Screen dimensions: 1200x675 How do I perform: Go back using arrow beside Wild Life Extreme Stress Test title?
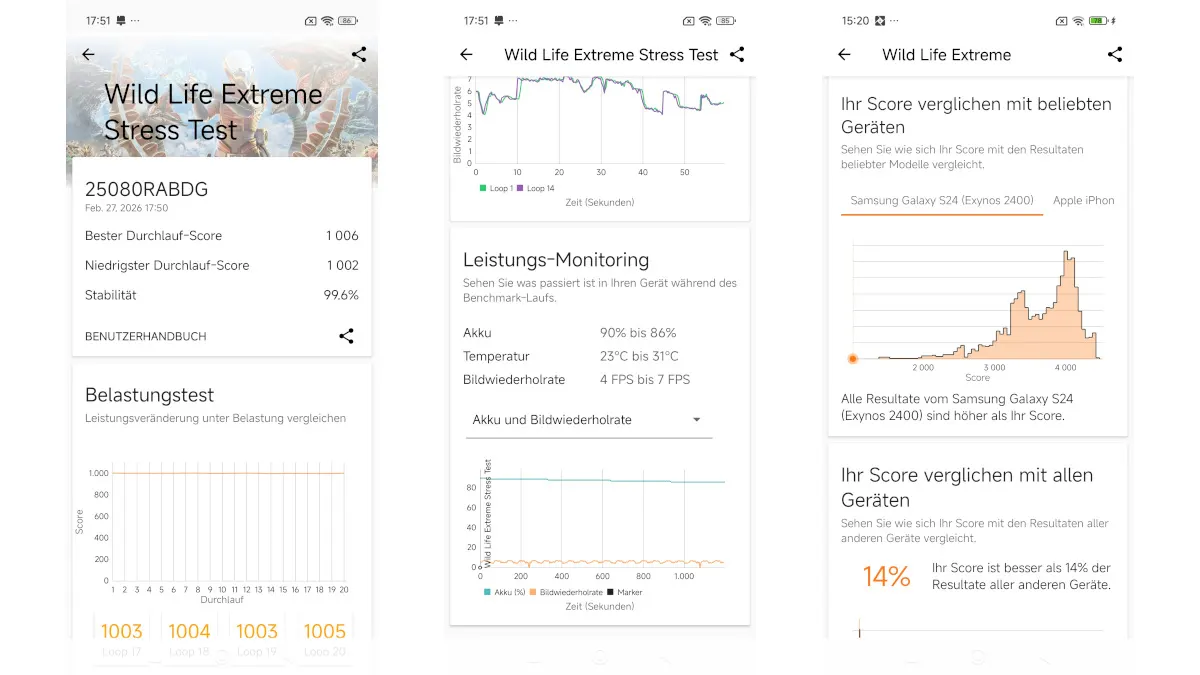466,55
